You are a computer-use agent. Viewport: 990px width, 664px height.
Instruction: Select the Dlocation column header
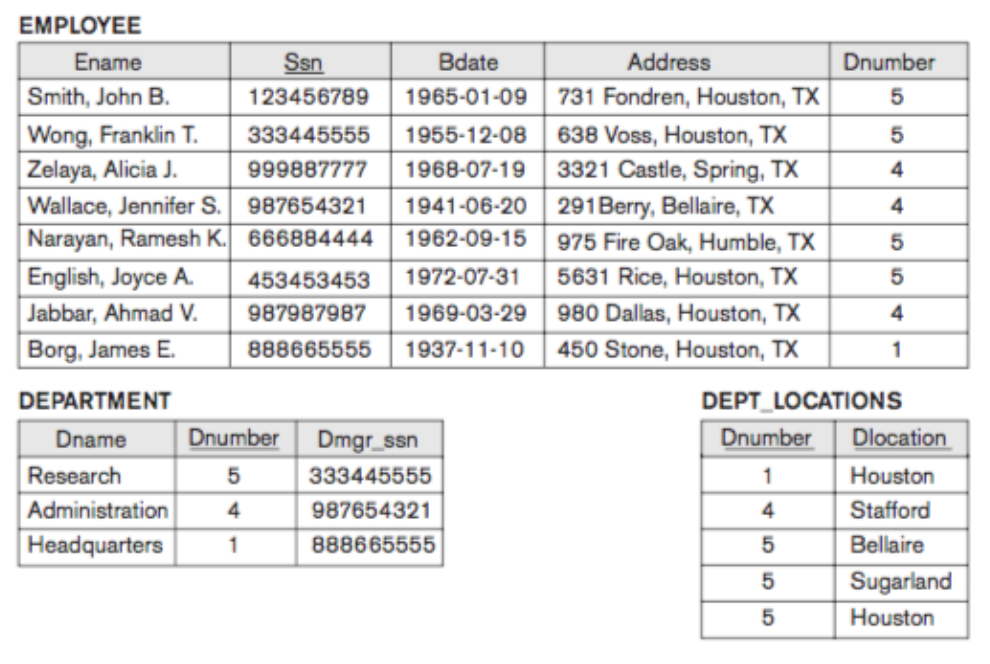tap(899, 439)
